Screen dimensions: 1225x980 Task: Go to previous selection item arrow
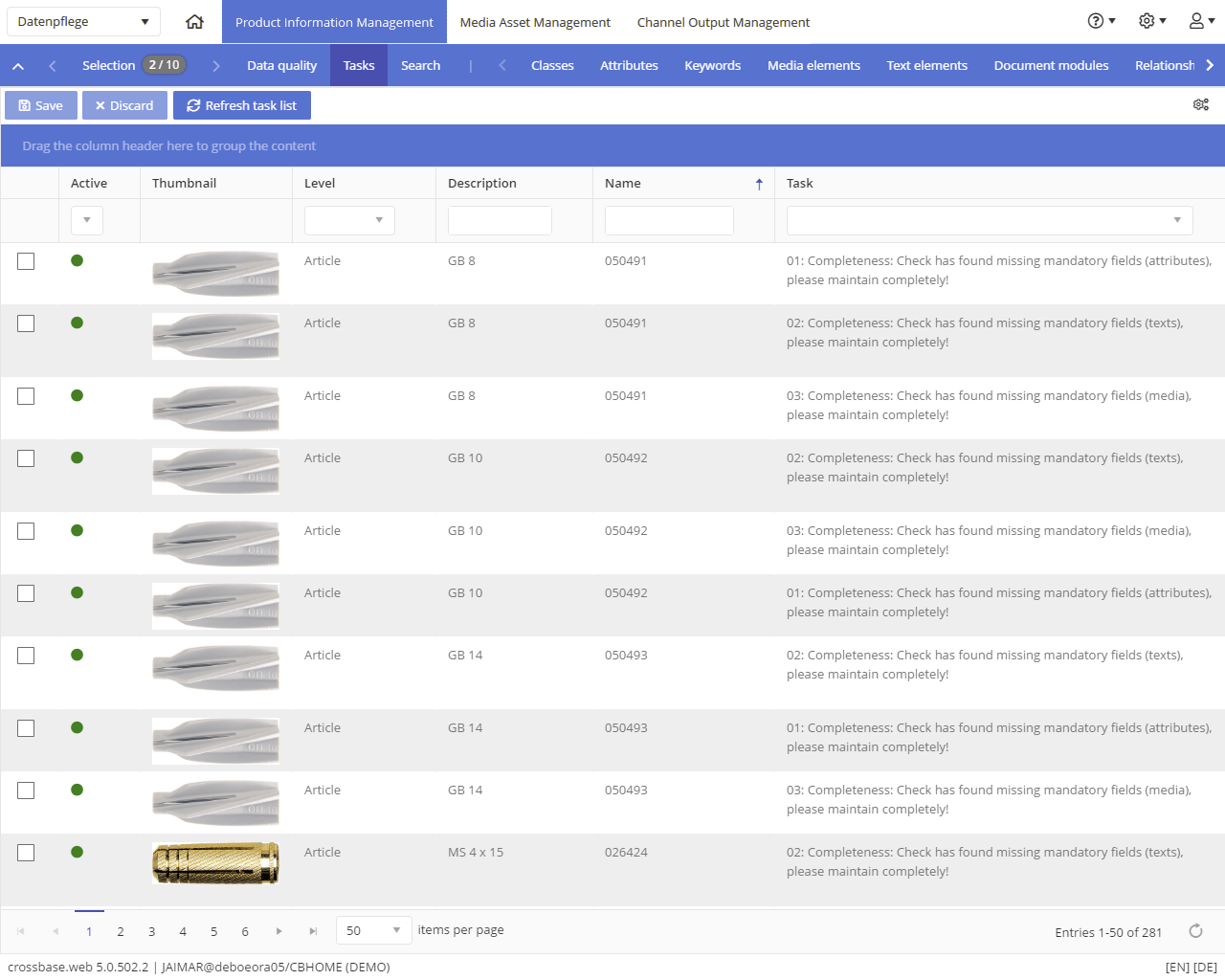click(53, 66)
